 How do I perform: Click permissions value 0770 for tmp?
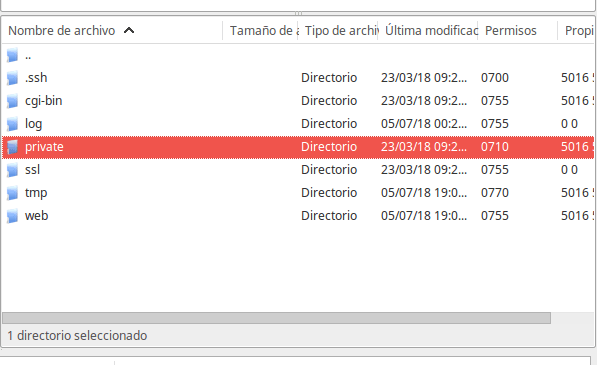[x=495, y=193]
